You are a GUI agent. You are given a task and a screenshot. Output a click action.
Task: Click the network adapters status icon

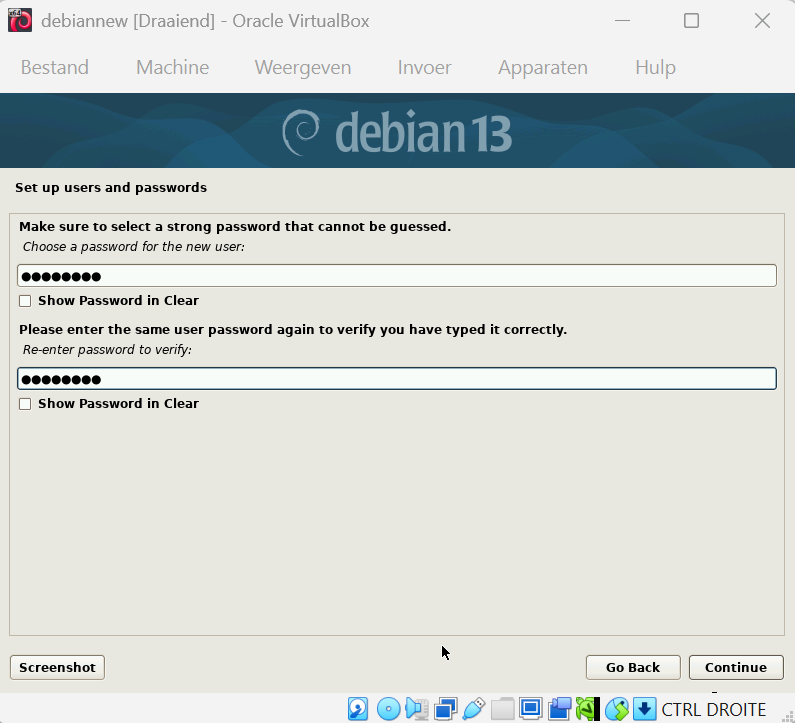446,708
